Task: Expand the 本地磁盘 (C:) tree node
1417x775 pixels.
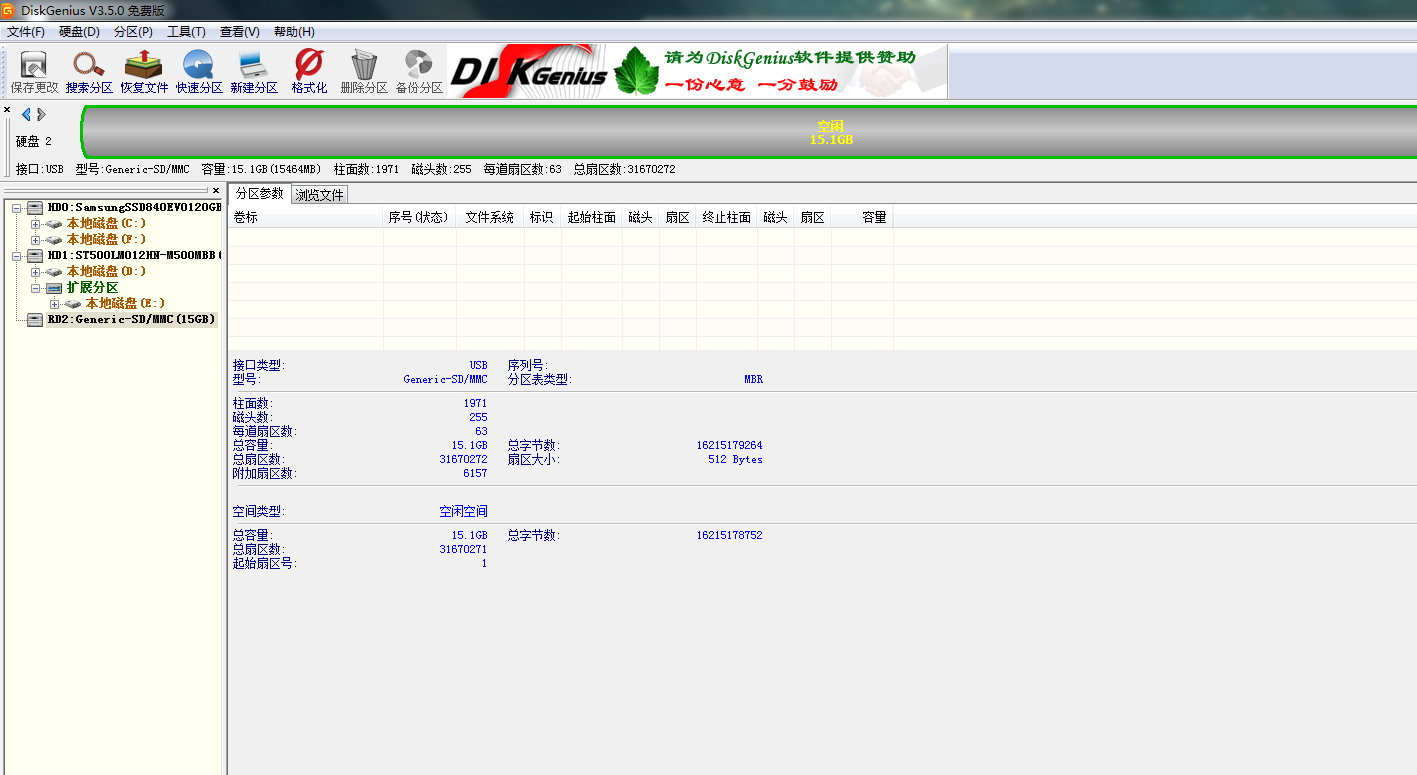Action: pos(36,224)
